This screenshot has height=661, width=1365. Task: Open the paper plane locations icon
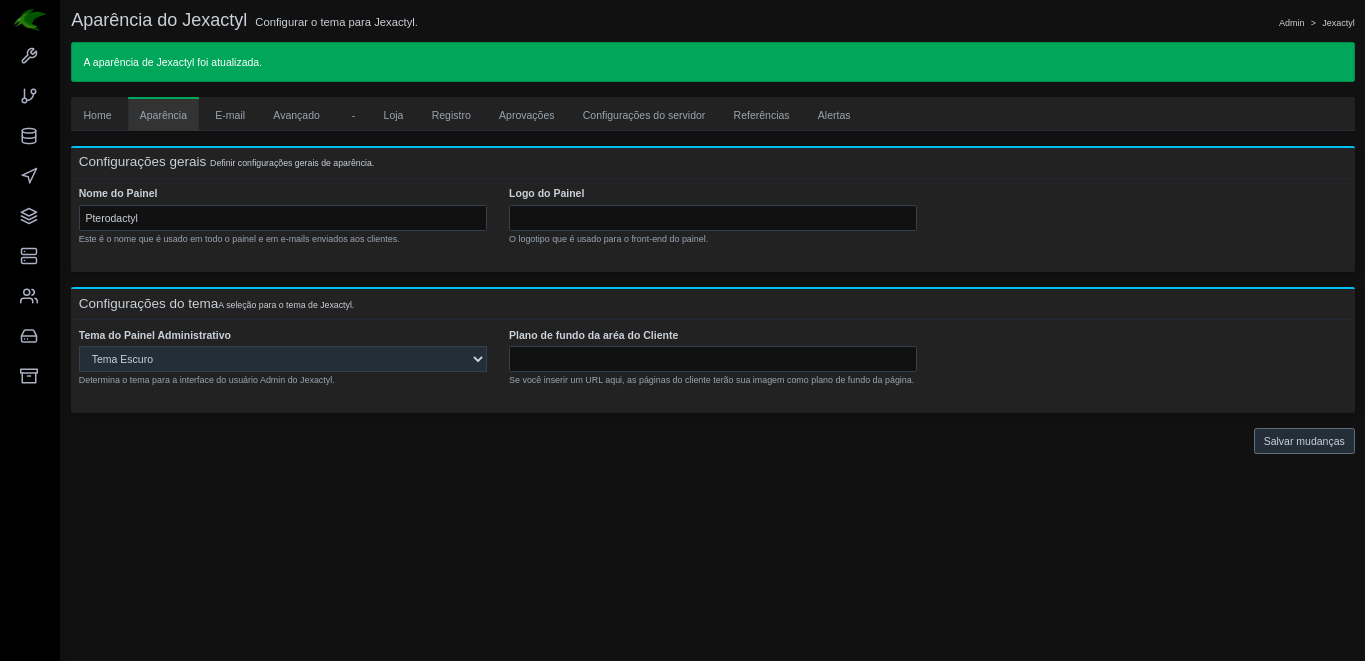coord(29,176)
